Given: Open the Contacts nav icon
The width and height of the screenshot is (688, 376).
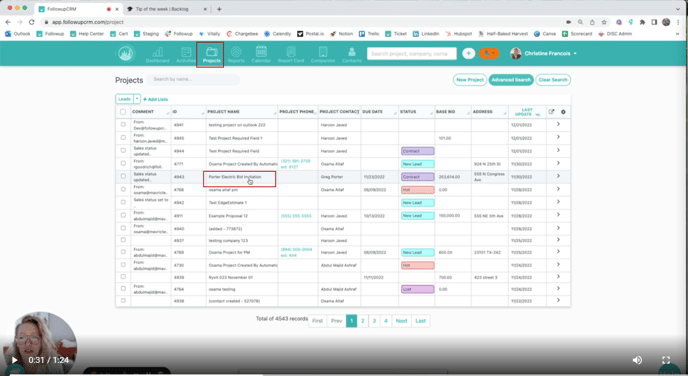Looking at the screenshot, I should click(x=351, y=54).
